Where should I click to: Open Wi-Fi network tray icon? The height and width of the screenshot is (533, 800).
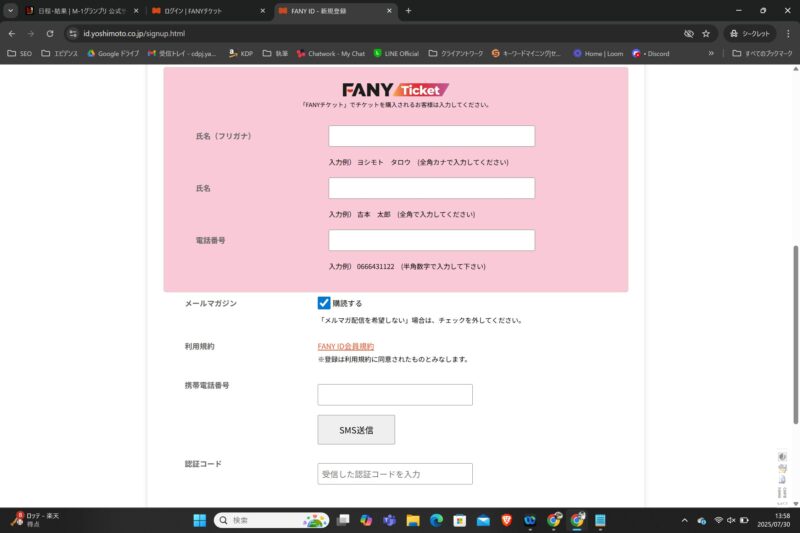click(x=718, y=520)
